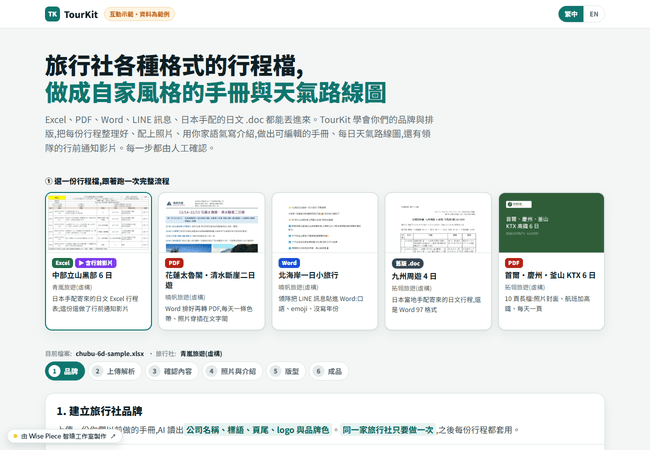Click the PDF badge on the 首爾 KTX card
The height and width of the screenshot is (450, 650).
pos(514,263)
